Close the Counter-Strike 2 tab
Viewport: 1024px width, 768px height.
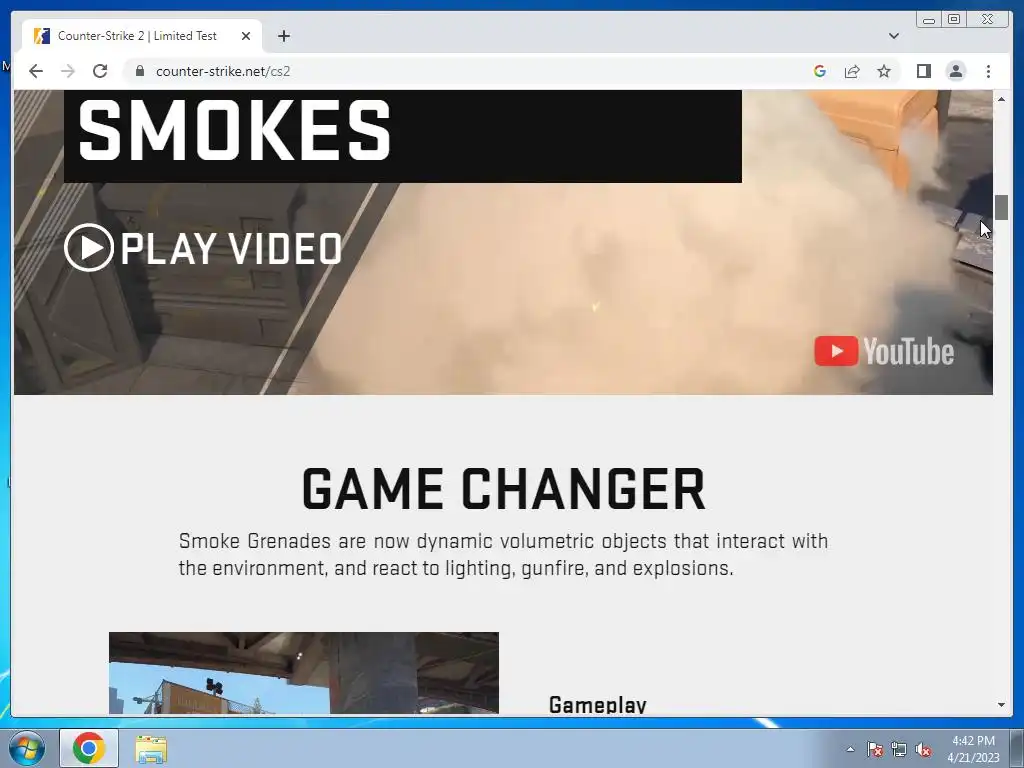(x=246, y=36)
